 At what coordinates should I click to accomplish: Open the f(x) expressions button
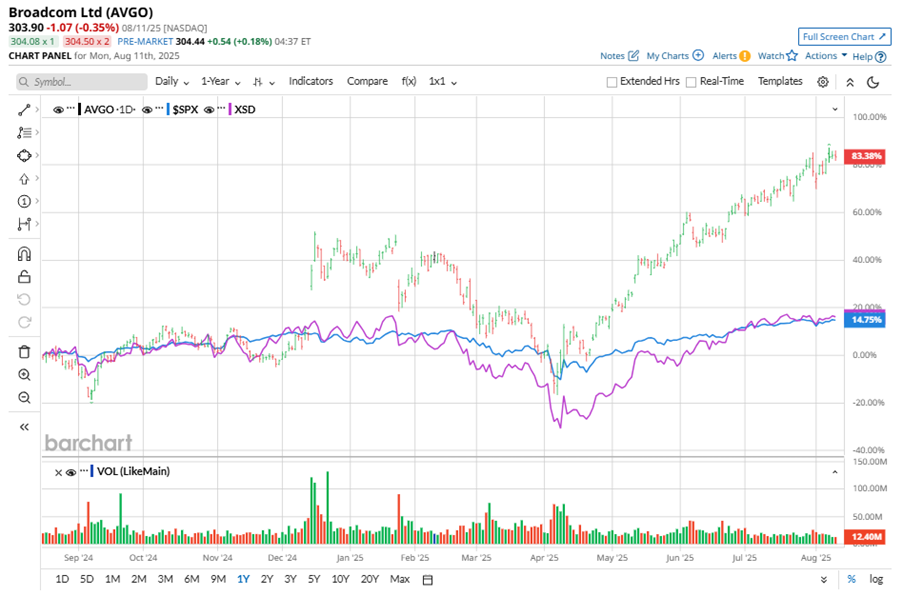409,81
